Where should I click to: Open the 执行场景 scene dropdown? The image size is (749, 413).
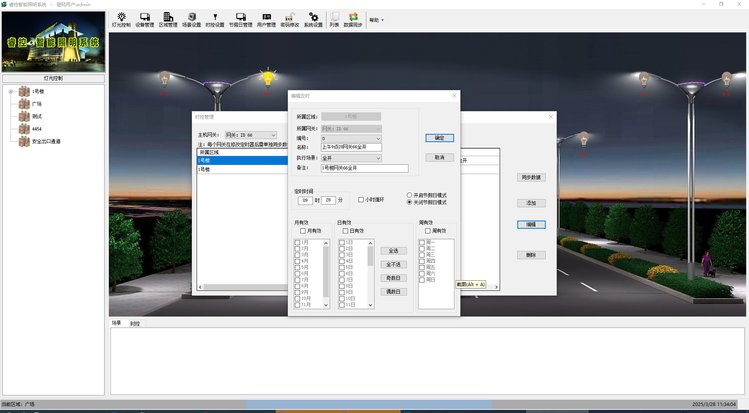(377, 157)
